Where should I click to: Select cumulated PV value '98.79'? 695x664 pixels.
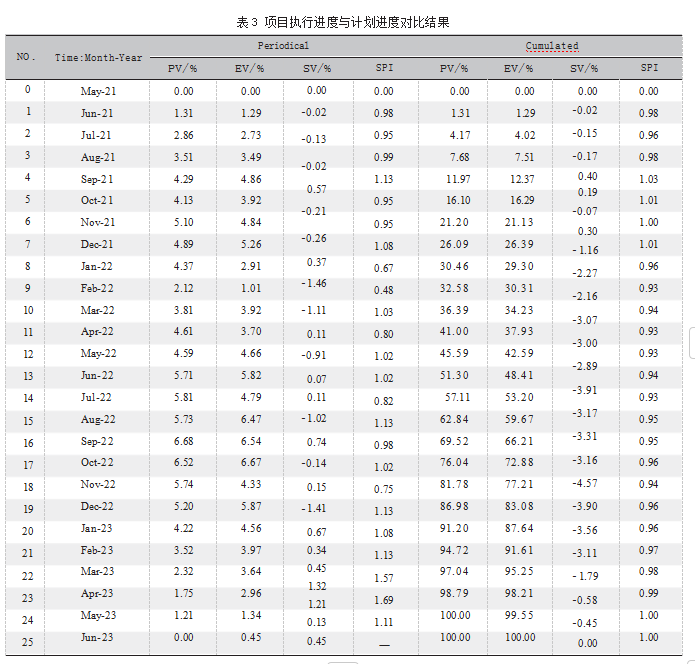pos(454,593)
